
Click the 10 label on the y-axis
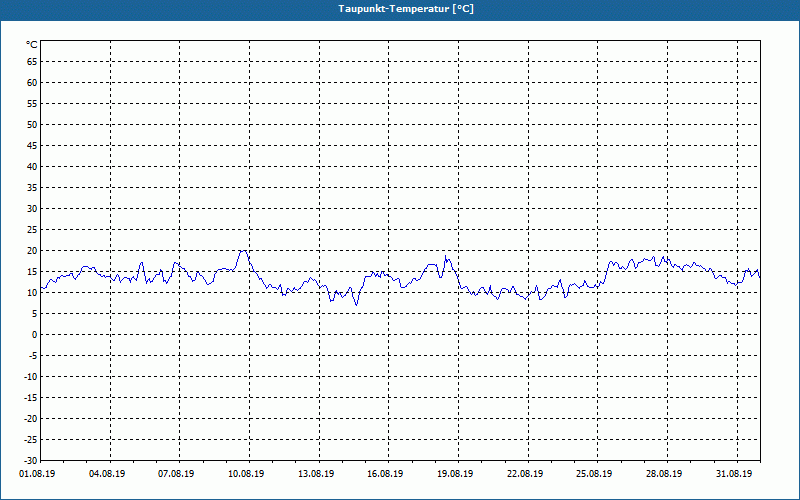pos(32,293)
